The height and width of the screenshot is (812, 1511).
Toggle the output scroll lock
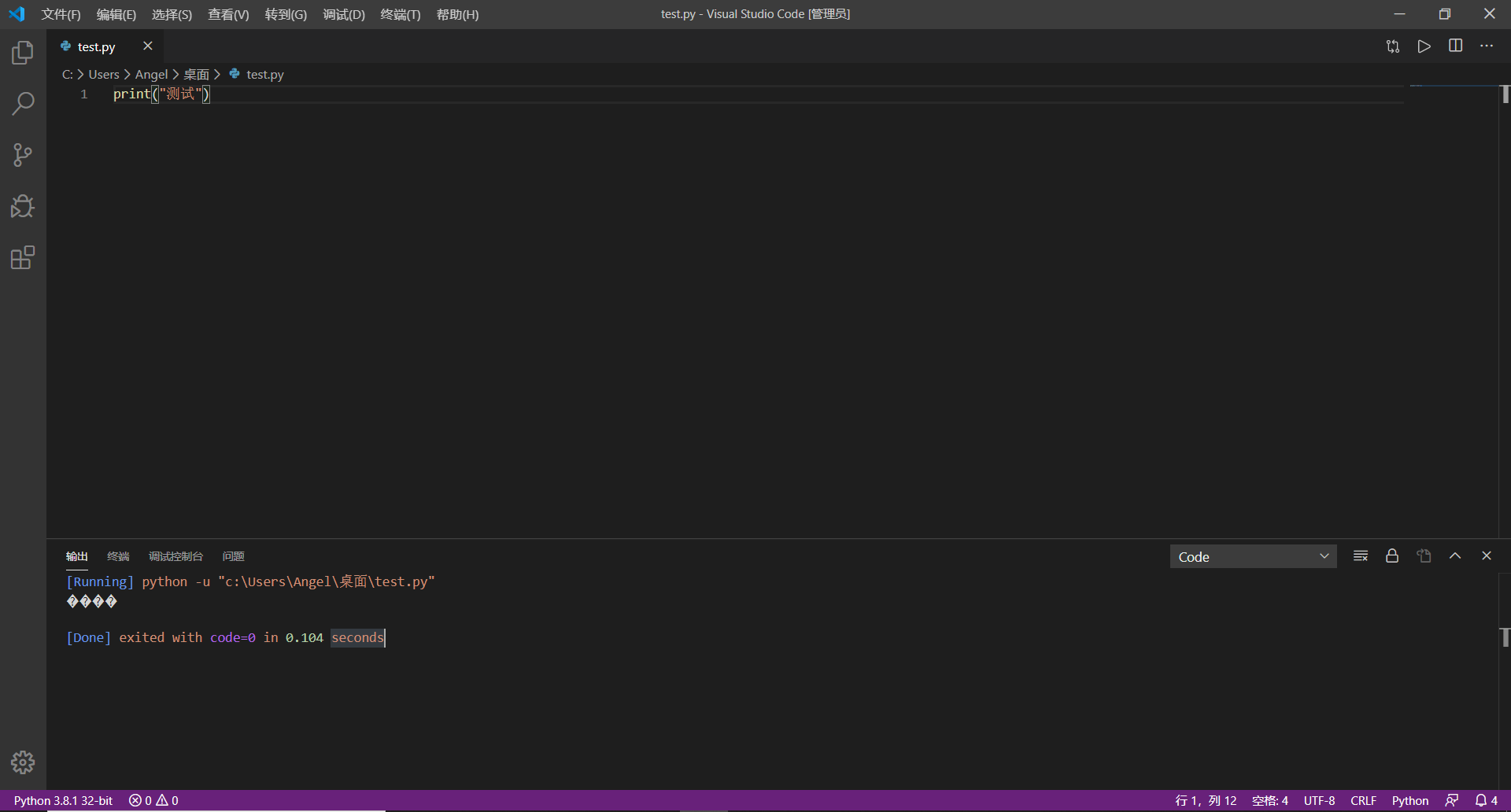1391,556
